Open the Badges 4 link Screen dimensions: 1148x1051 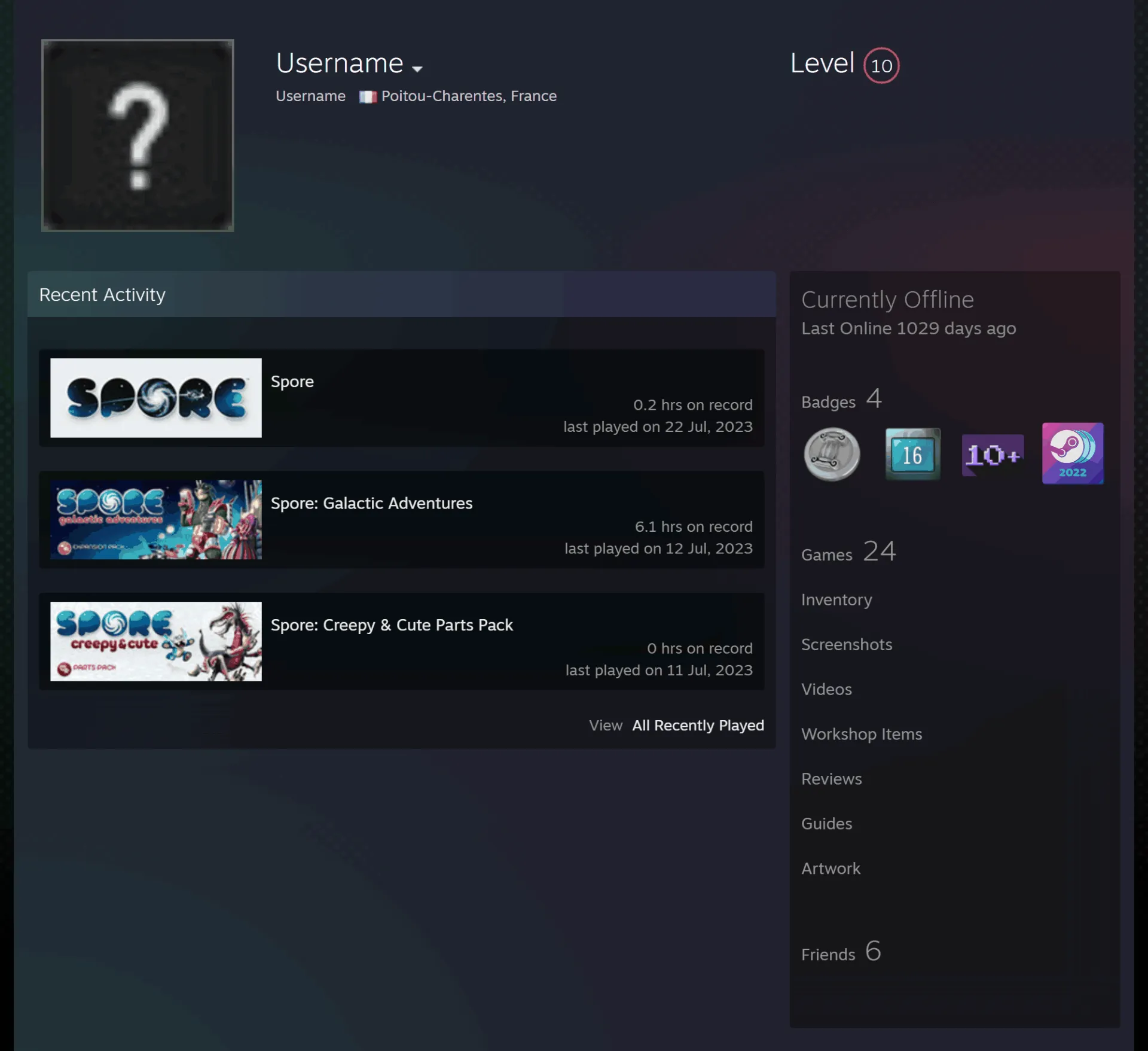click(842, 400)
